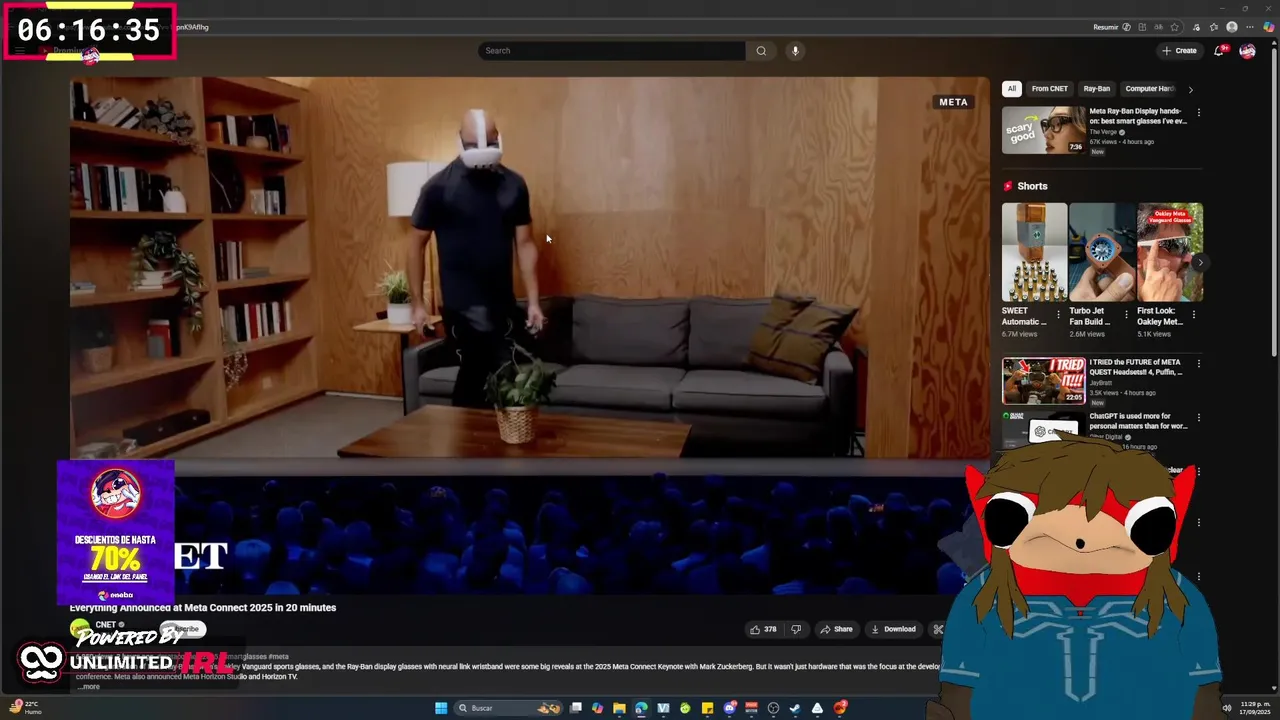Focus the YouTube search field
This screenshot has height=720, width=1280.
611,51
